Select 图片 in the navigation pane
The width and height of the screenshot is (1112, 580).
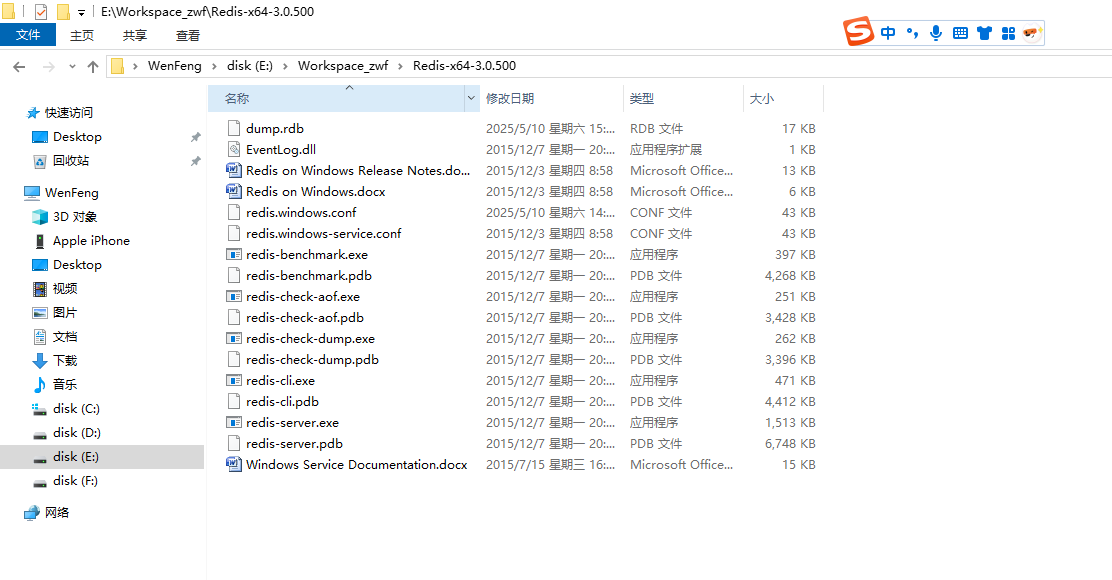pyautogui.click(x=65, y=313)
